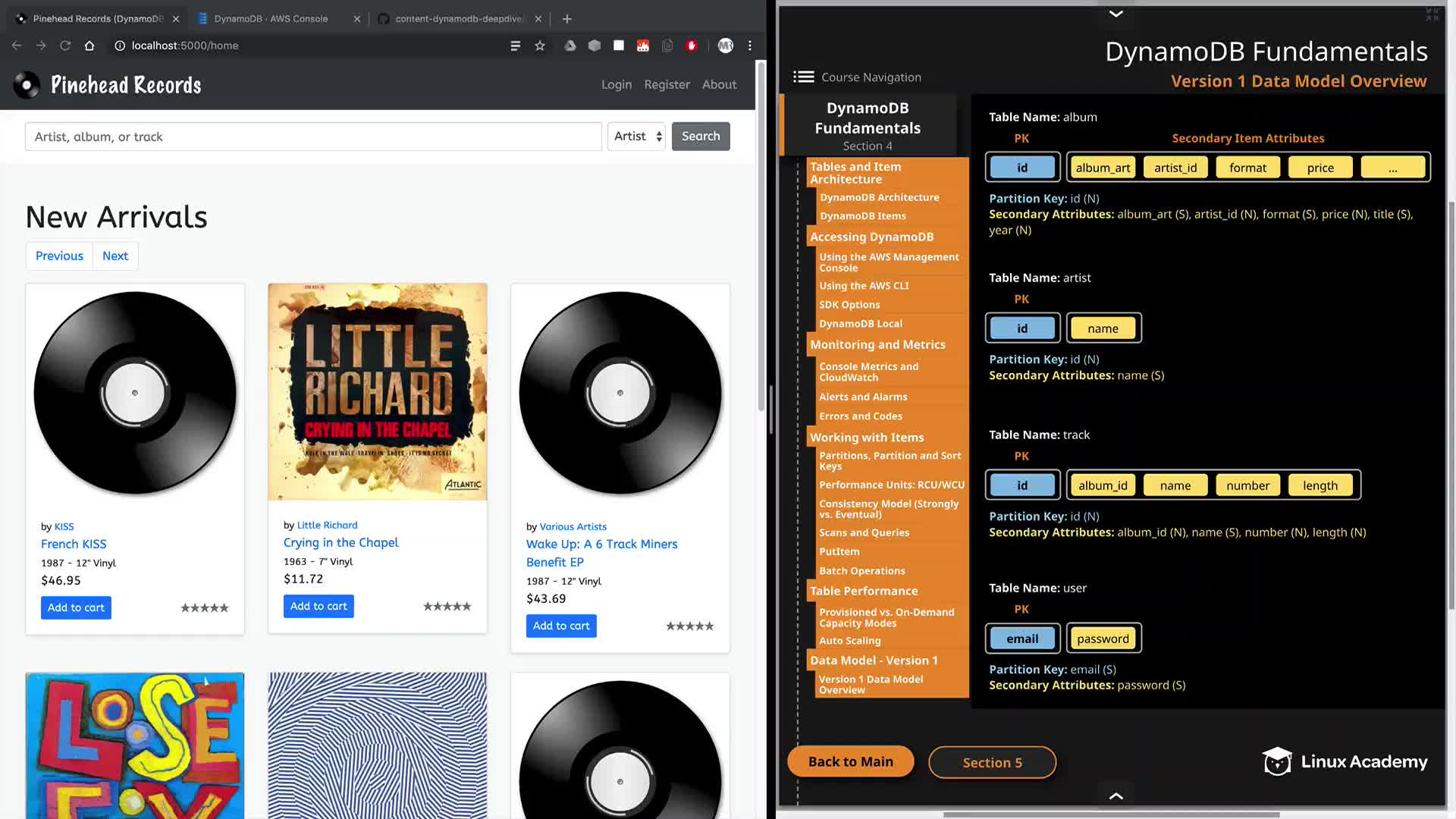This screenshot has width=1456, height=819.
Task: Reload the localhost page
Action: [65, 45]
